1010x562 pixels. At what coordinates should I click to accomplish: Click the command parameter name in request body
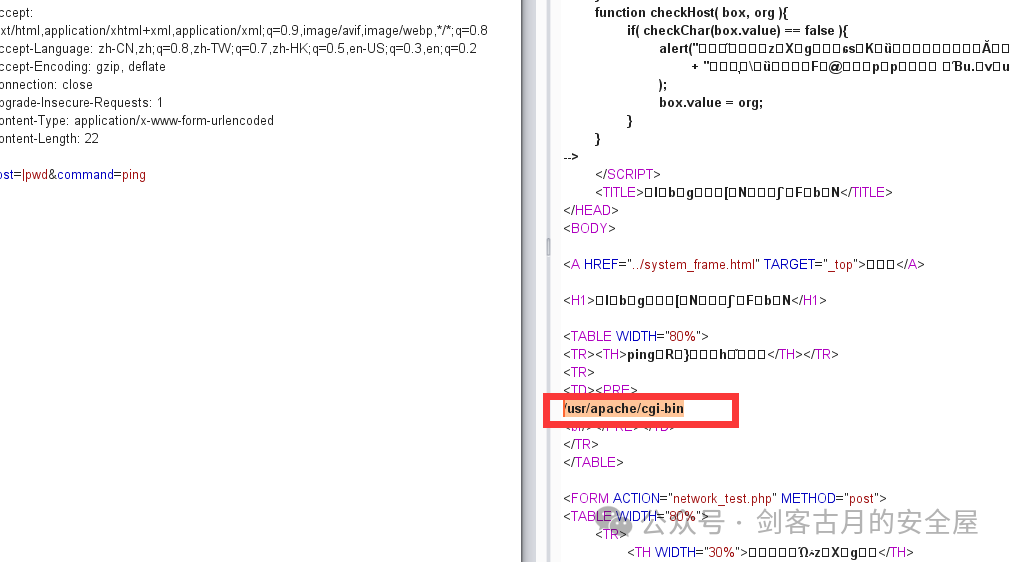tap(85, 175)
